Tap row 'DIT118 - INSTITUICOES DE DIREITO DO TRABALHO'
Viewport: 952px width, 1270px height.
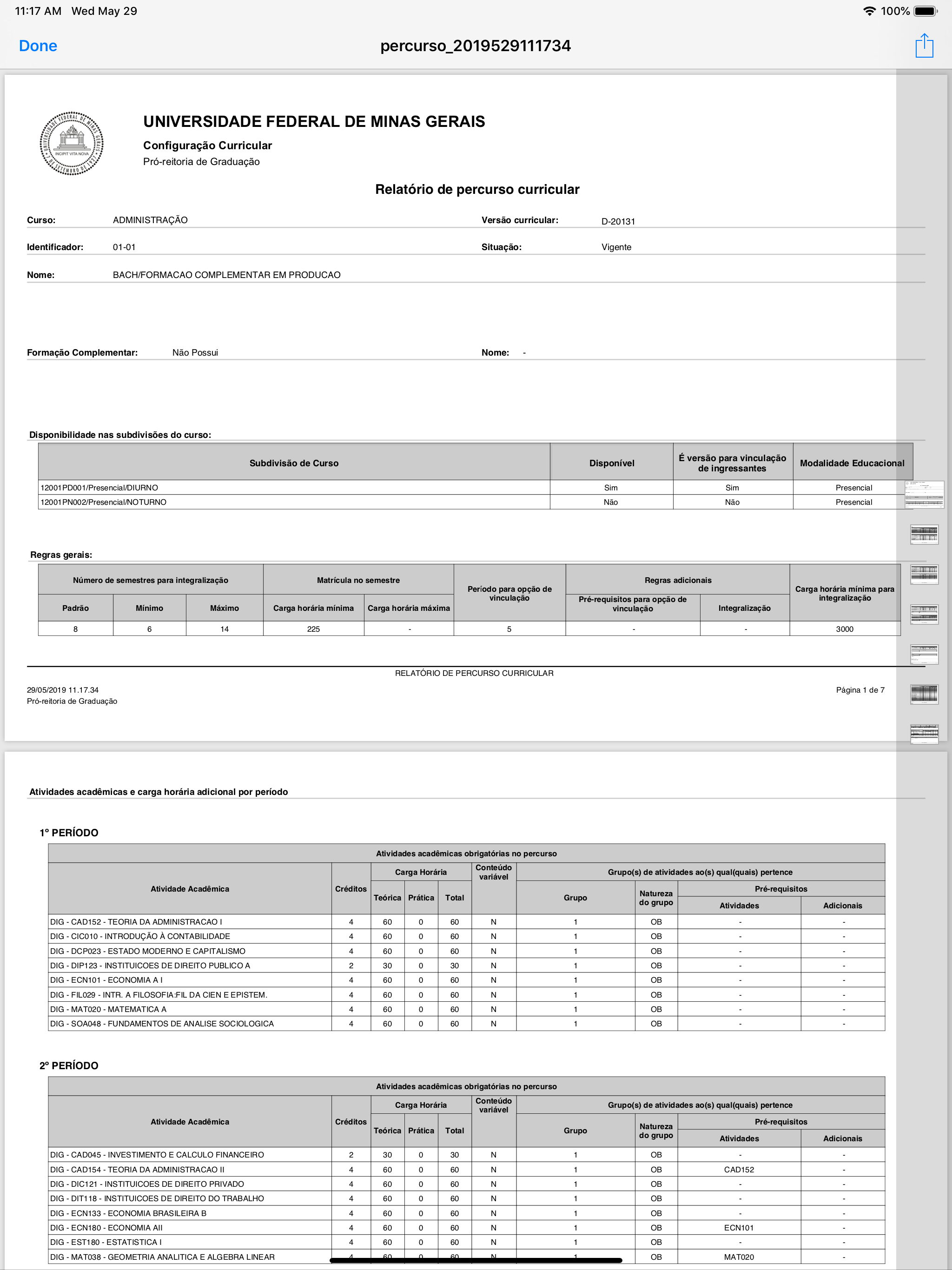(x=466, y=1198)
